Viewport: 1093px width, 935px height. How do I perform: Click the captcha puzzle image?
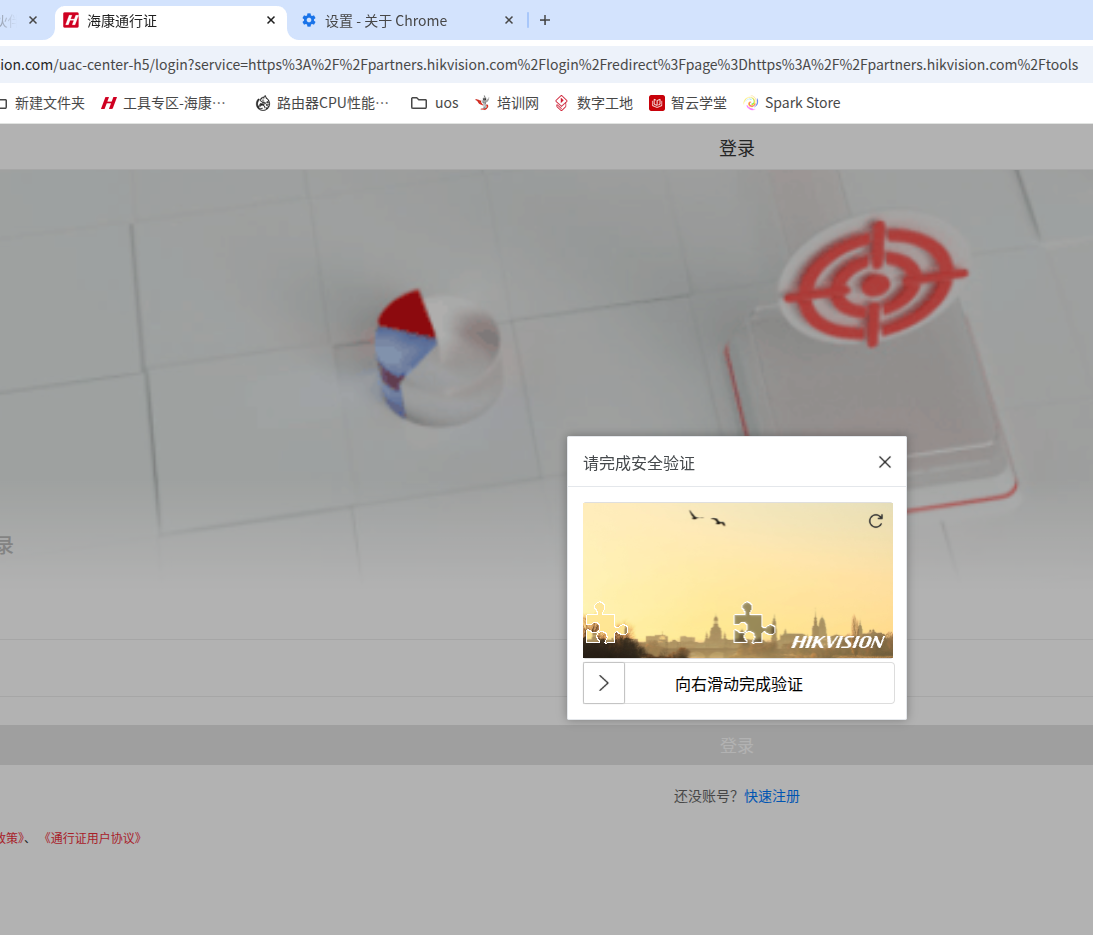[x=737, y=580]
